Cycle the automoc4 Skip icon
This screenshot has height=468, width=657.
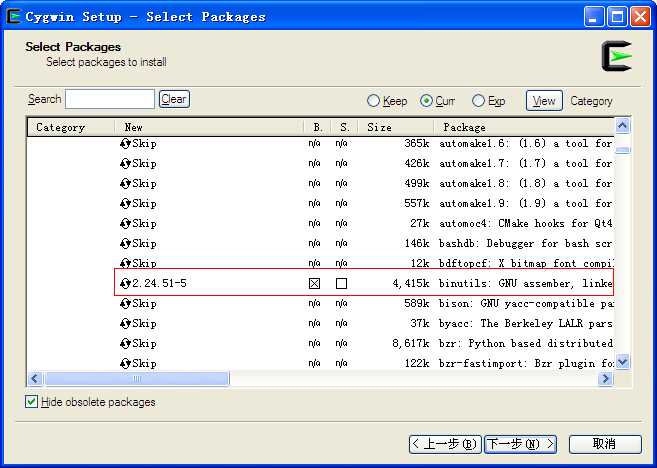coord(125,224)
